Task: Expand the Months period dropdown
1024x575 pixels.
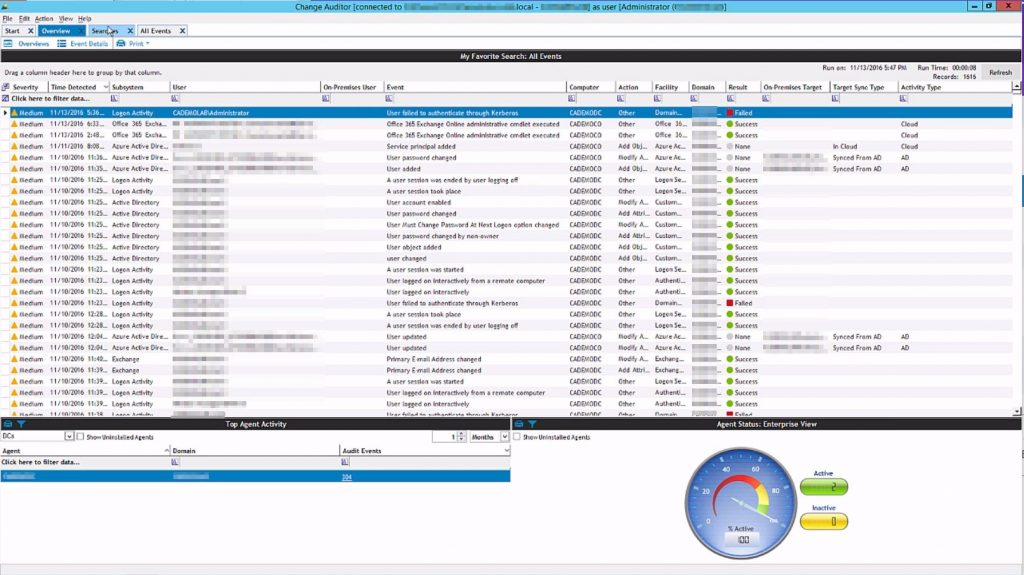Action: [x=505, y=437]
